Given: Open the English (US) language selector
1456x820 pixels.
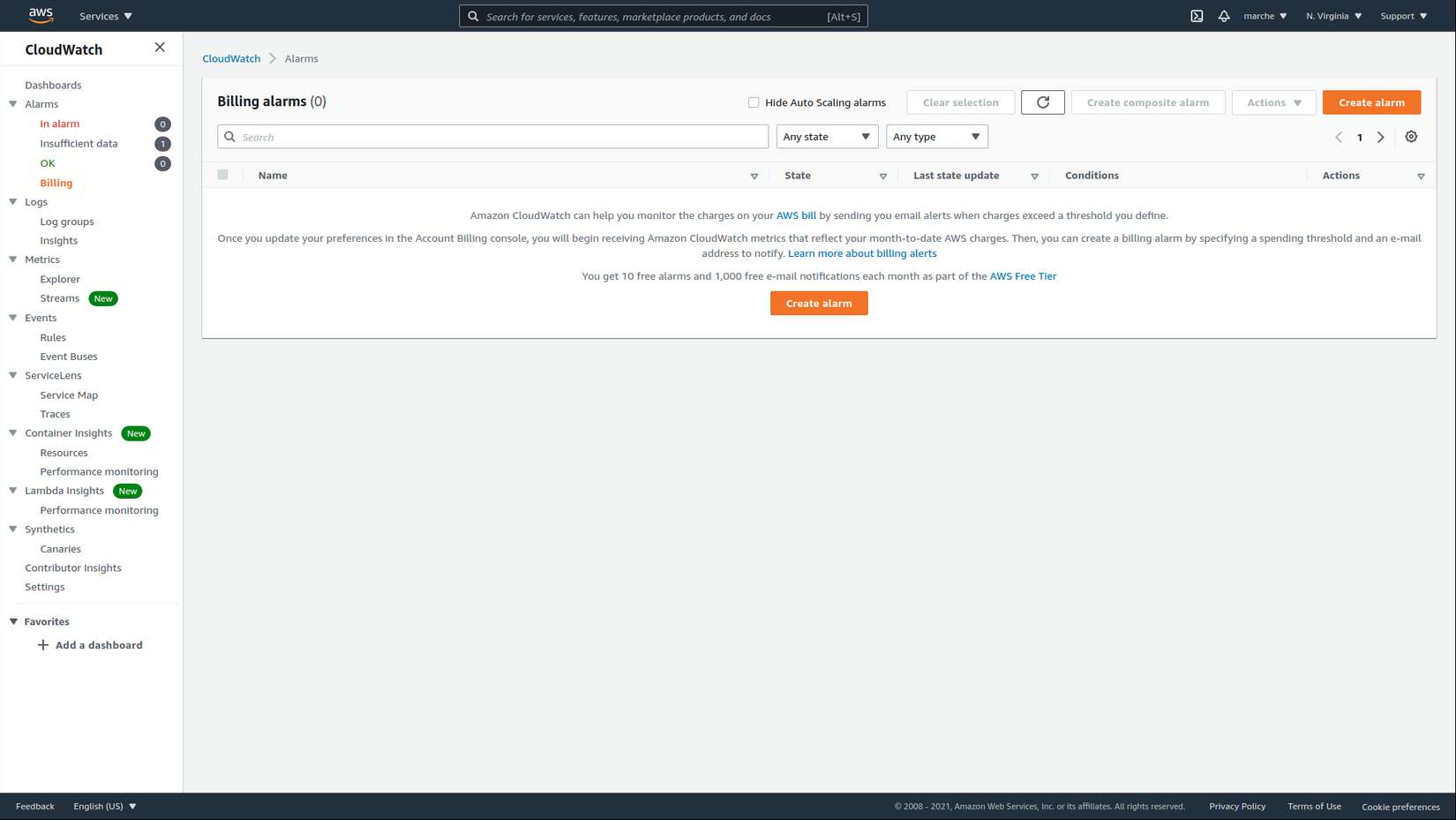Looking at the screenshot, I should [x=105, y=806].
